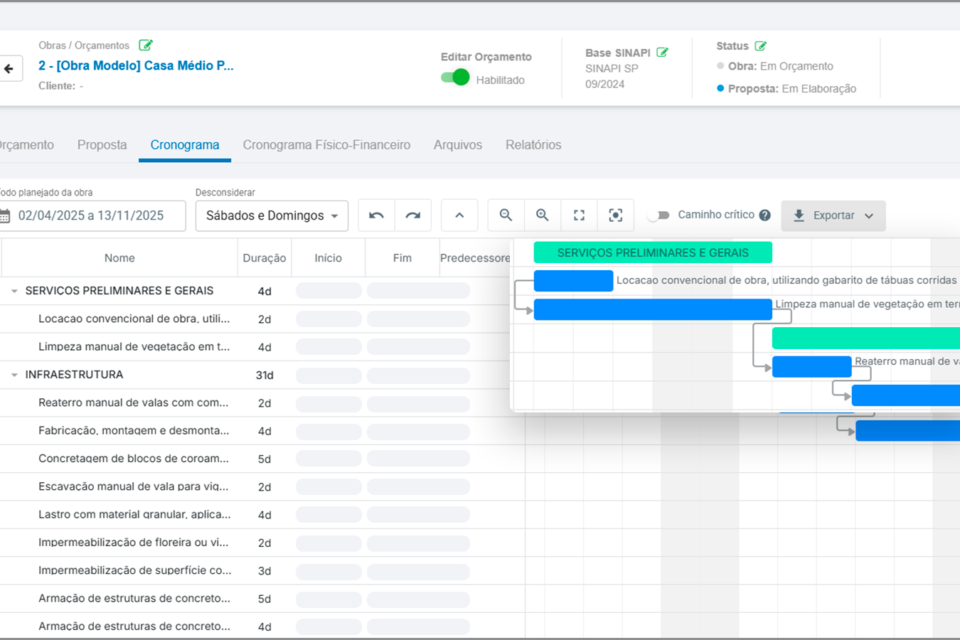This screenshot has width=960, height=640.
Task: Go to the Arquivos tab
Action: point(458,145)
